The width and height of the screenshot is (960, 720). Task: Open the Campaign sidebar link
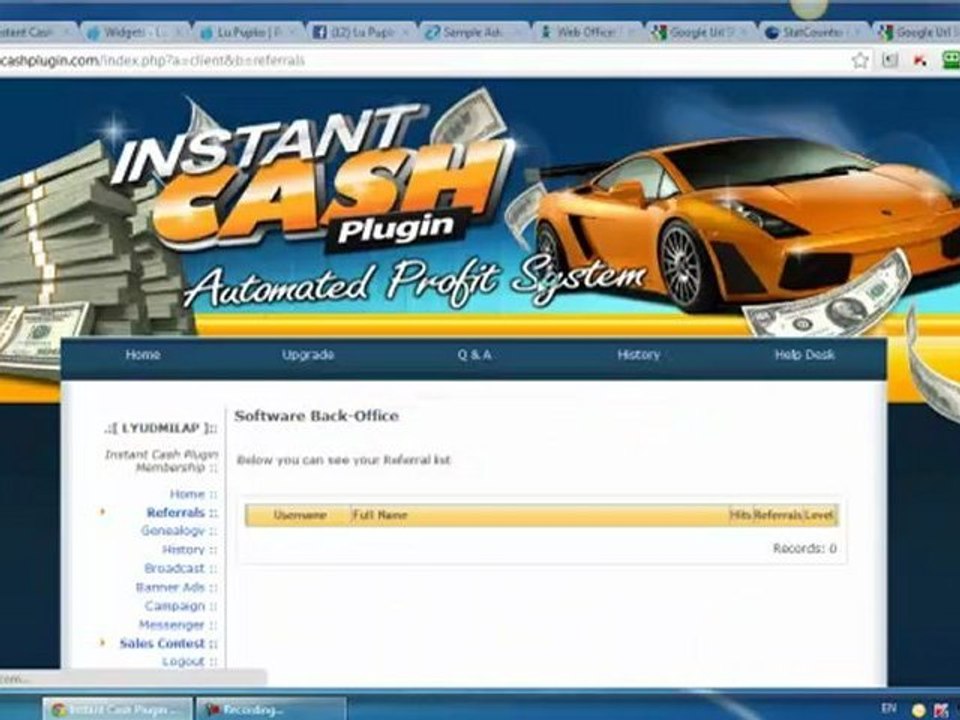click(x=175, y=606)
